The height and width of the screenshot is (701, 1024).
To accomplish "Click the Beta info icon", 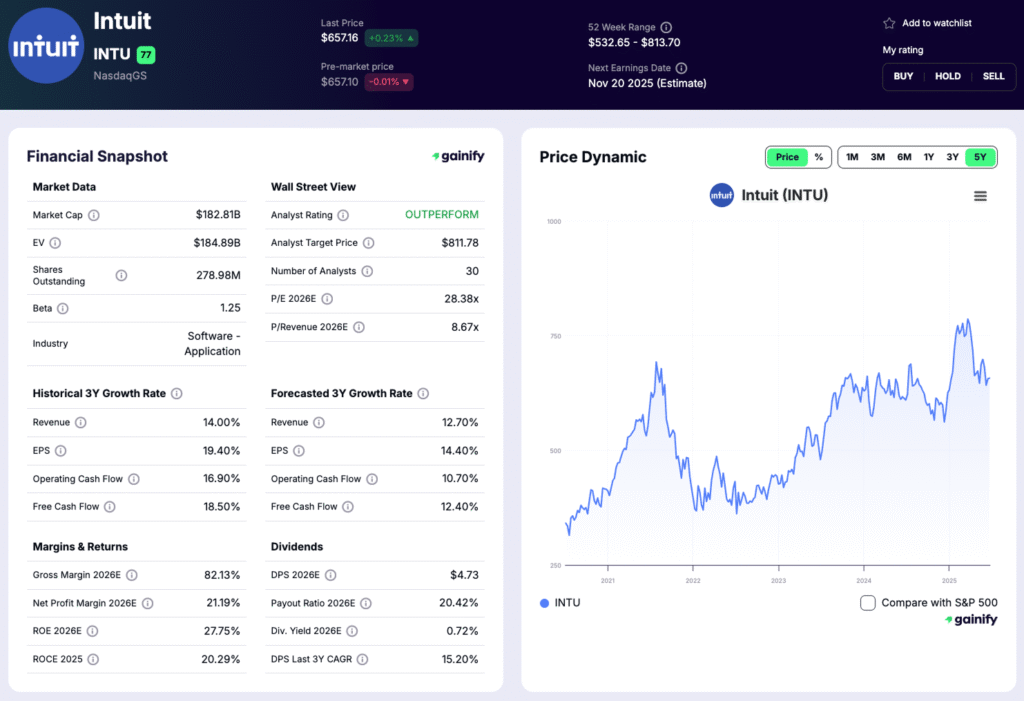I will pos(64,308).
